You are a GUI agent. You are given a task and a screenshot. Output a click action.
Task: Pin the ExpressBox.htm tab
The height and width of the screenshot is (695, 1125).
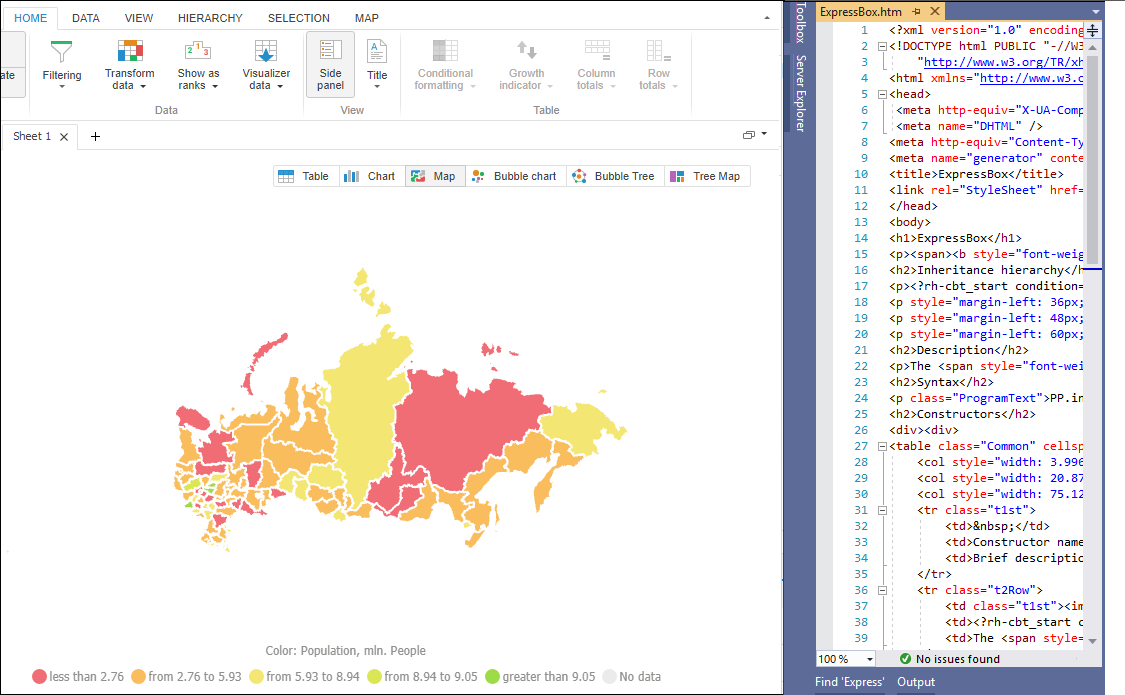pos(917,12)
